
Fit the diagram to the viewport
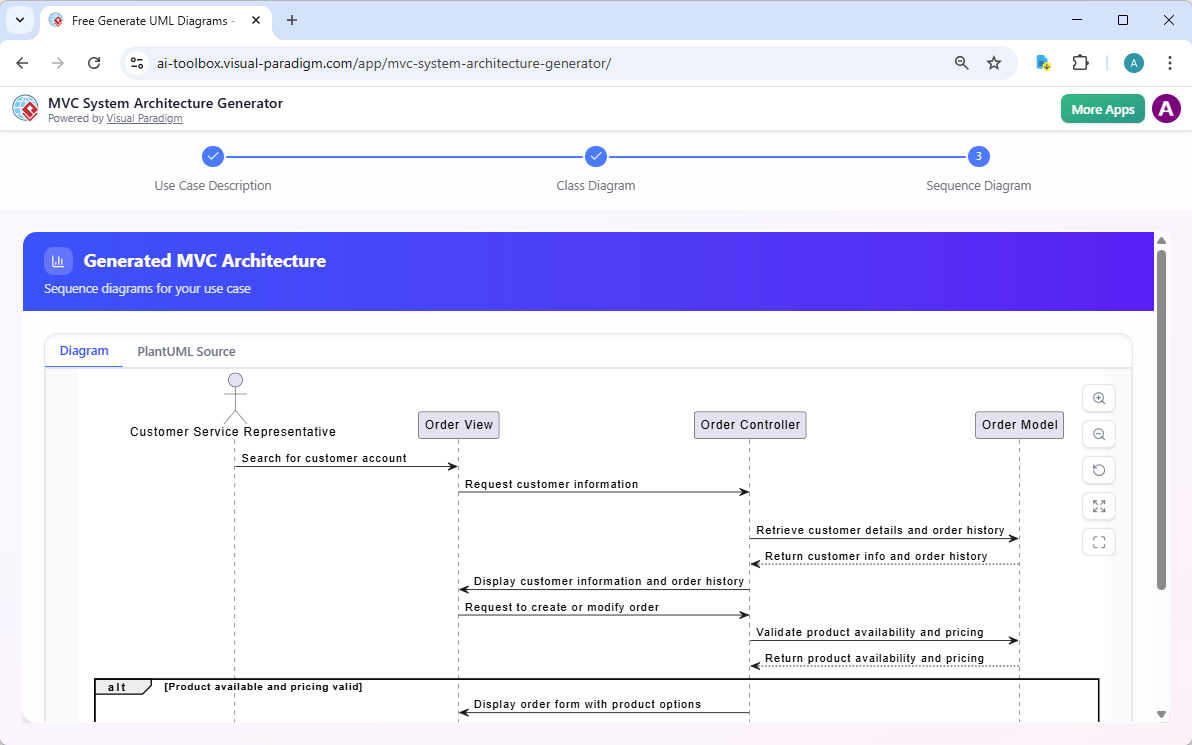pyautogui.click(x=1098, y=542)
